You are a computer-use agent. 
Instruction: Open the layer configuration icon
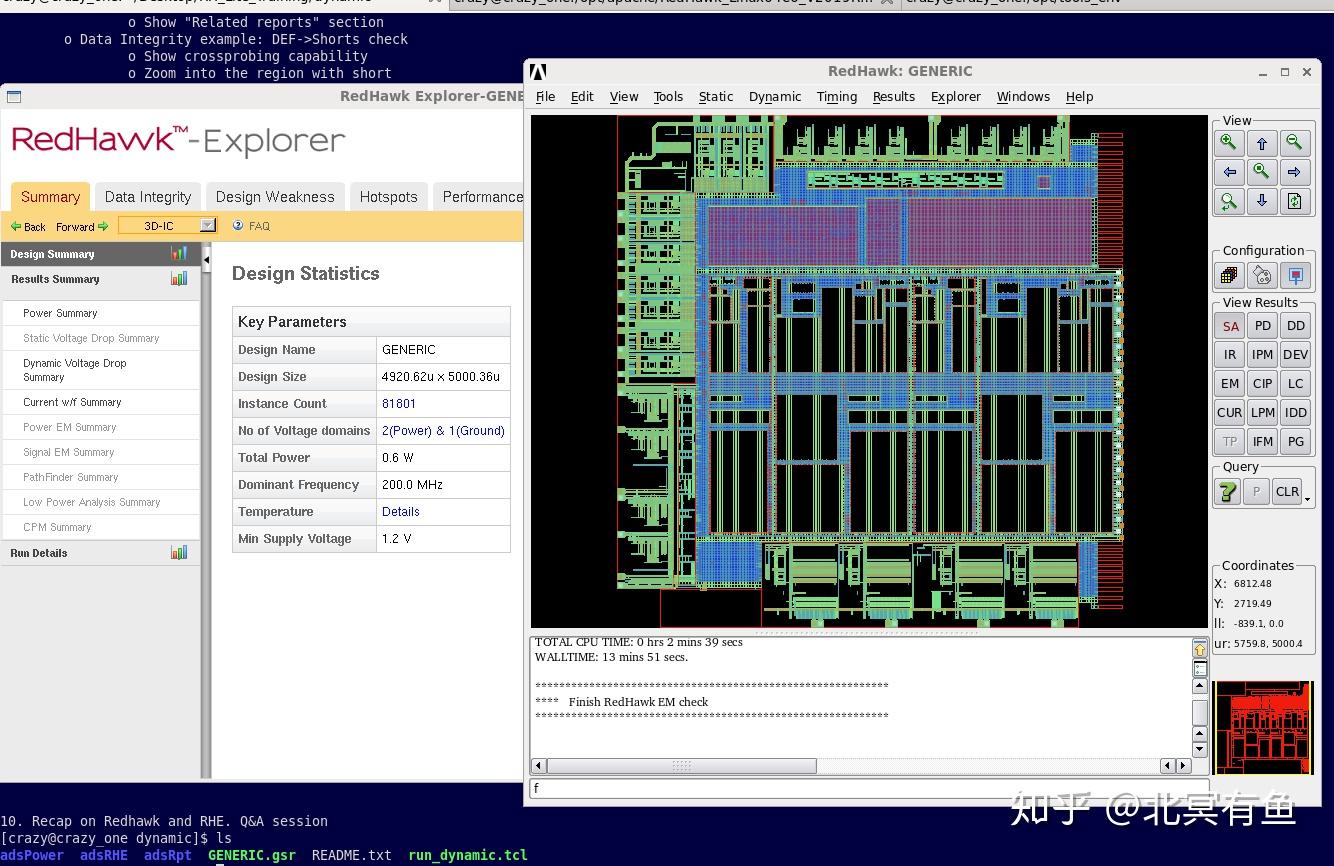tap(1229, 275)
